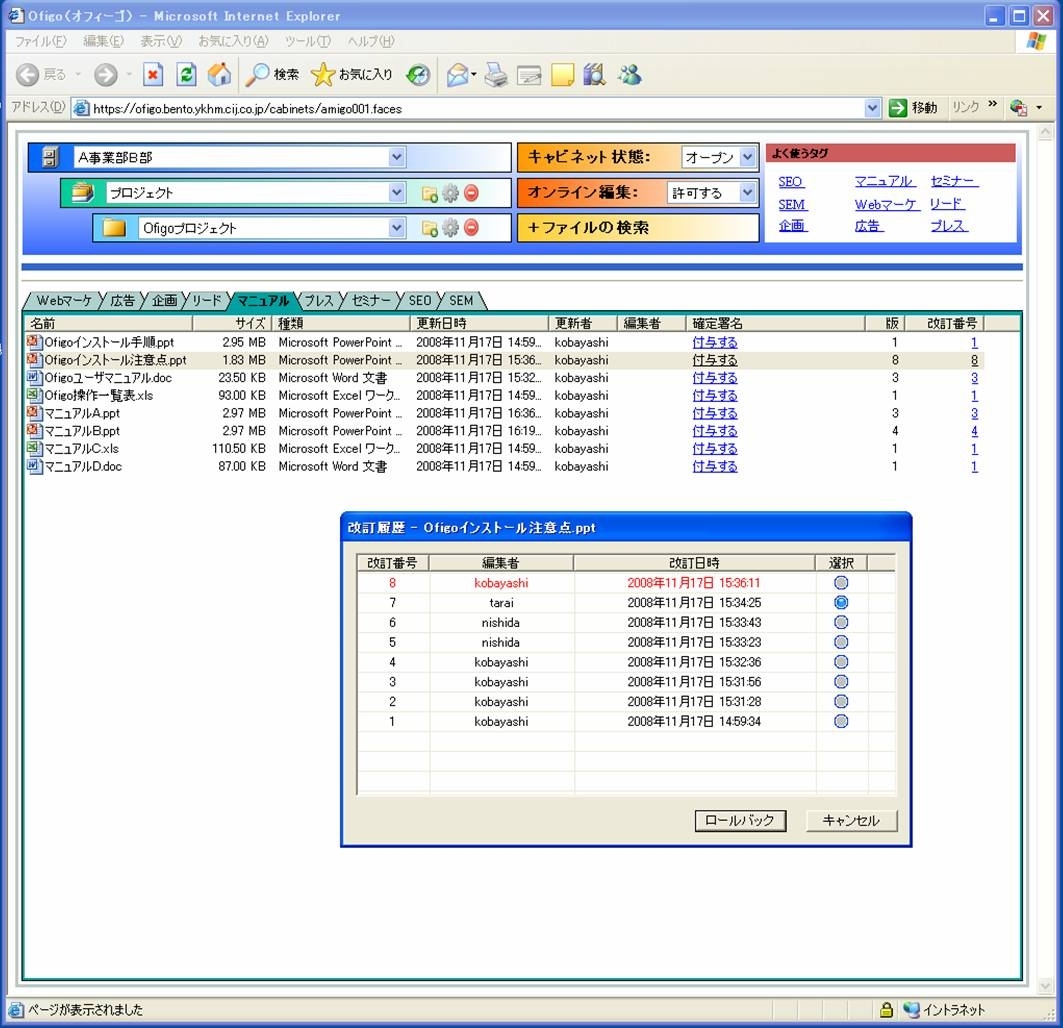Expand the ＋ファイルの検索 panel
Image resolution: width=1063 pixels, height=1028 pixels.
pyautogui.click(x=637, y=228)
